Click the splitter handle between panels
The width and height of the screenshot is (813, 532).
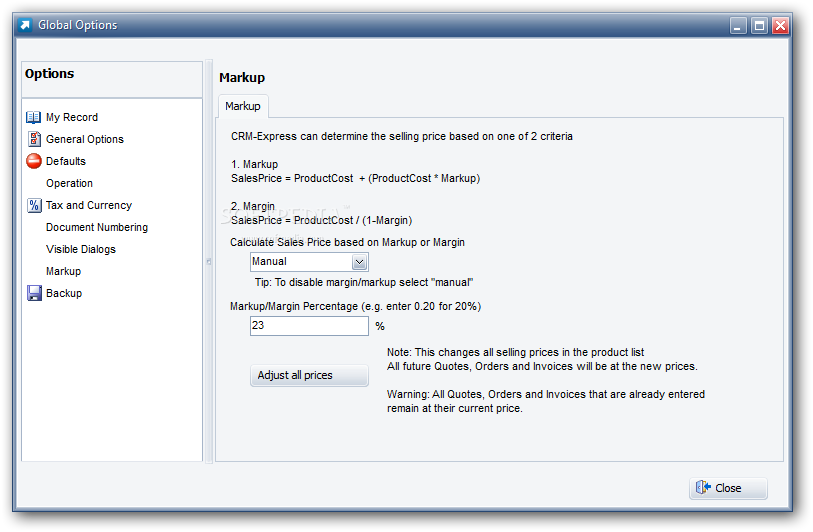tap(209, 261)
